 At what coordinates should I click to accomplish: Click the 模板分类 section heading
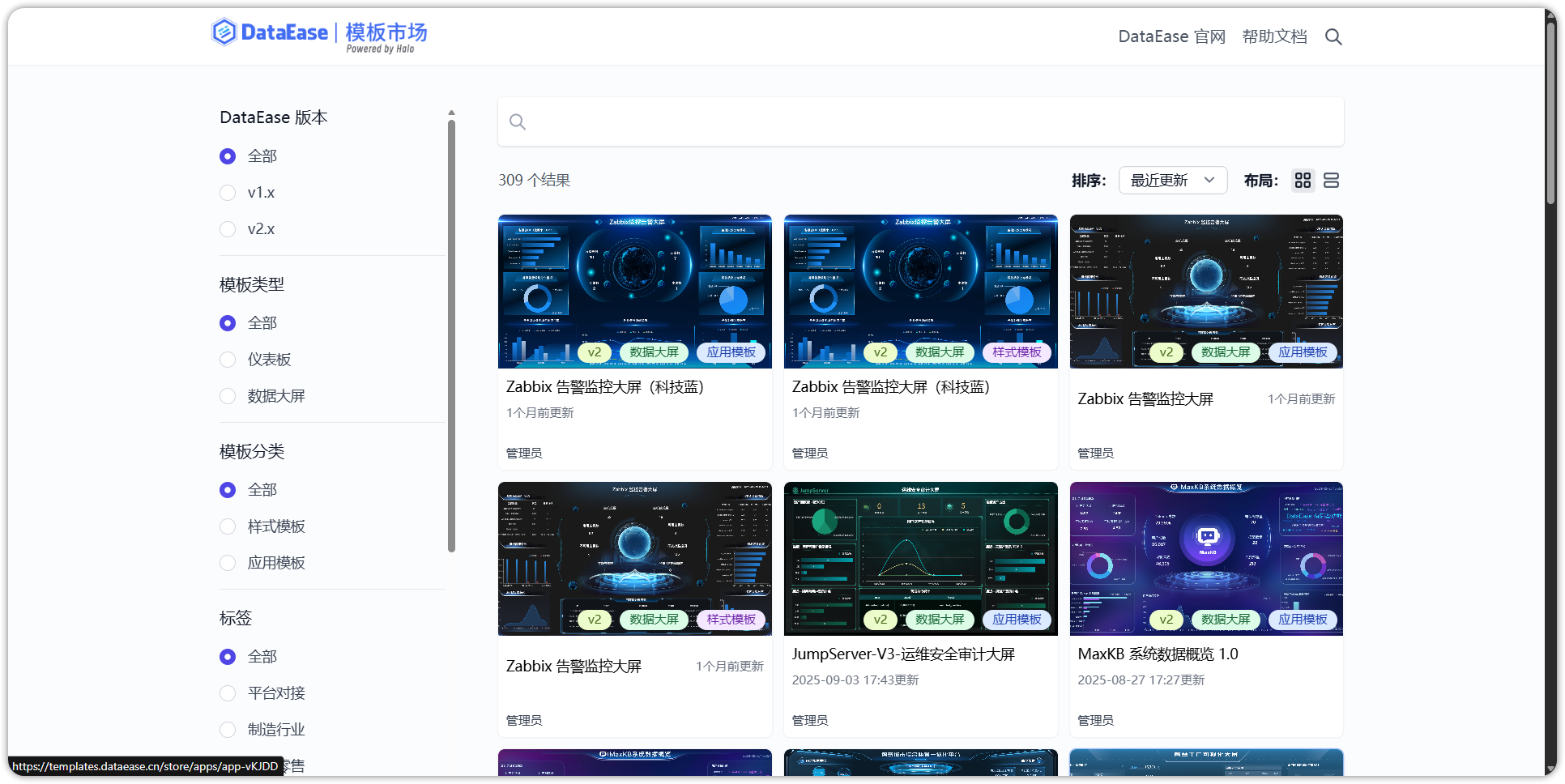252,452
